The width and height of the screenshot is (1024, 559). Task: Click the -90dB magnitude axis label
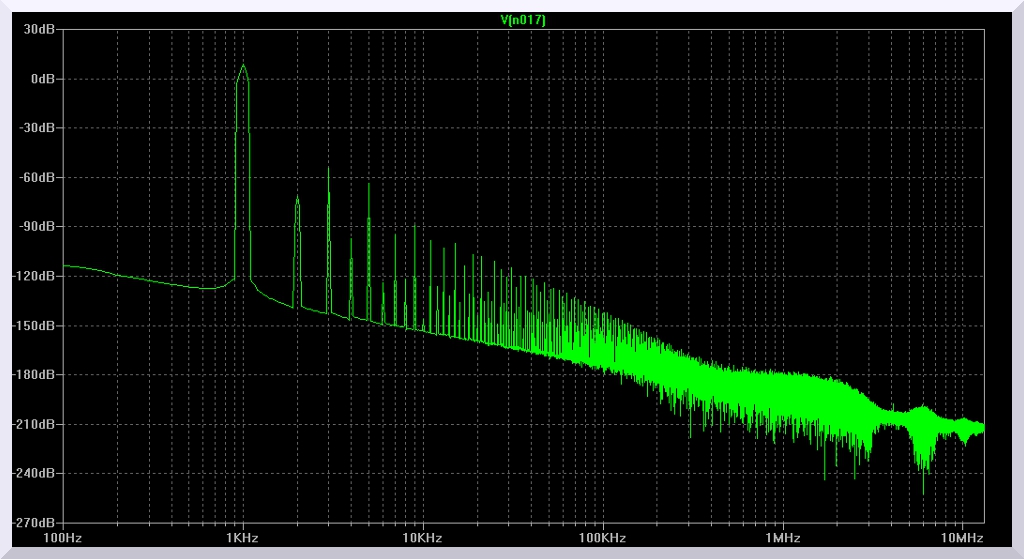pyautogui.click(x=36, y=227)
